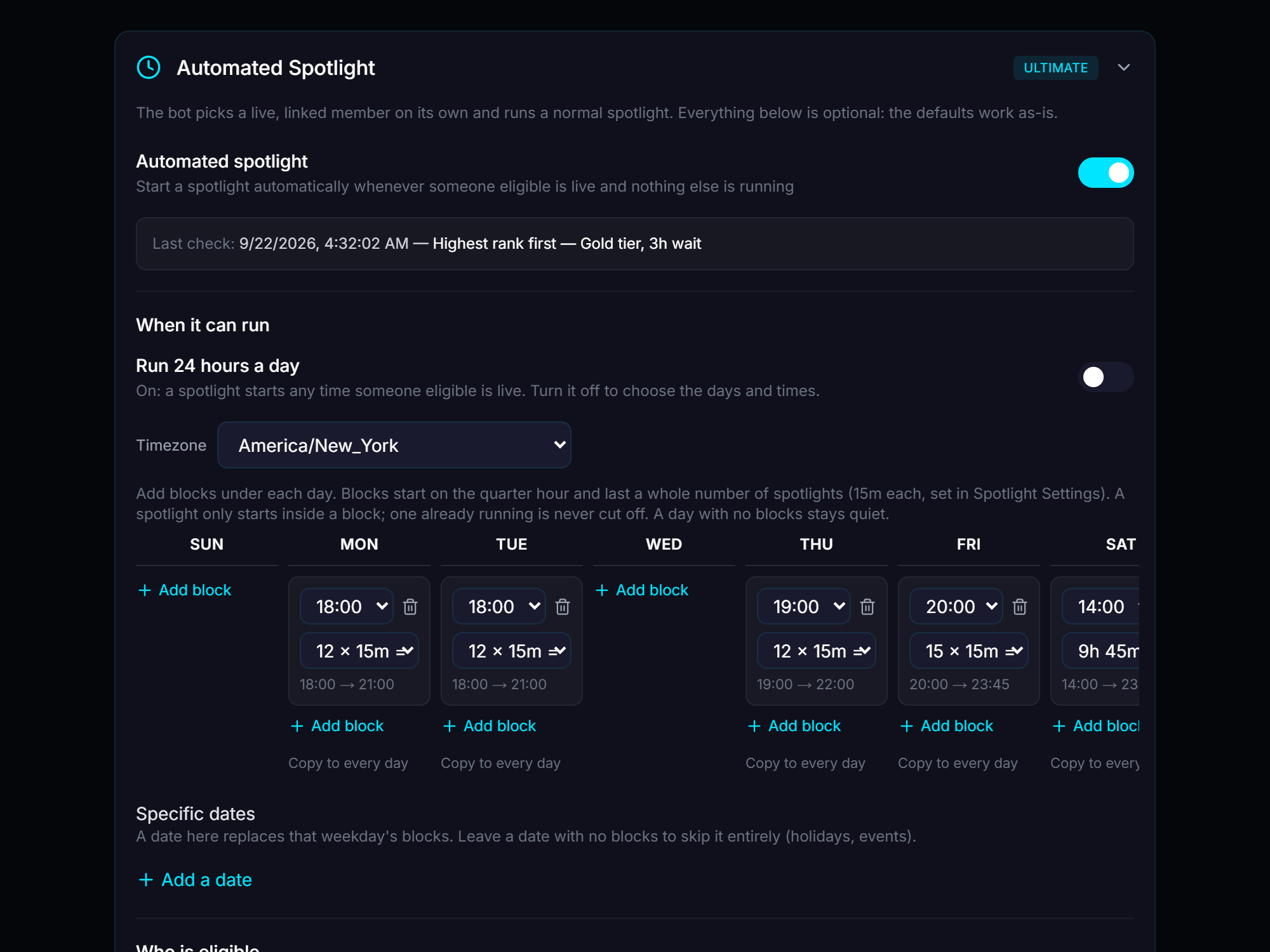Image resolution: width=1270 pixels, height=952 pixels.
Task: Add a block under WED
Action: 642,590
